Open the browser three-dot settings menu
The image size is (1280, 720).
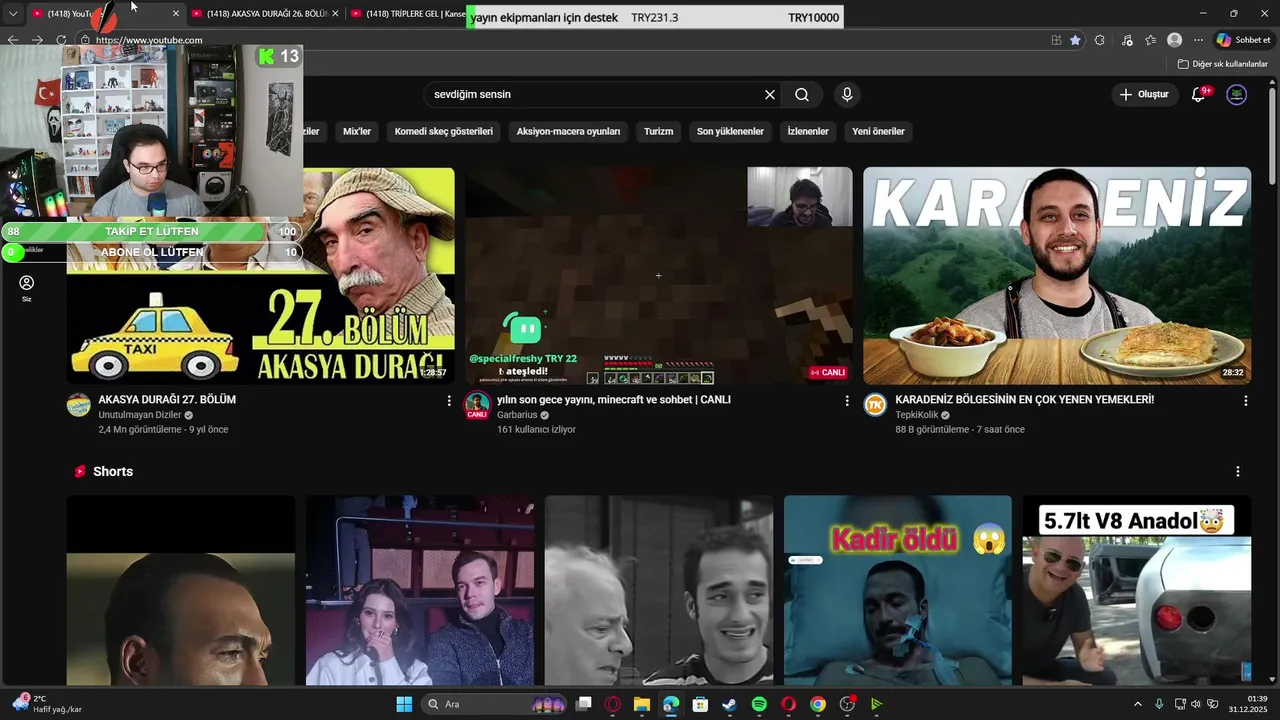[1198, 40]
